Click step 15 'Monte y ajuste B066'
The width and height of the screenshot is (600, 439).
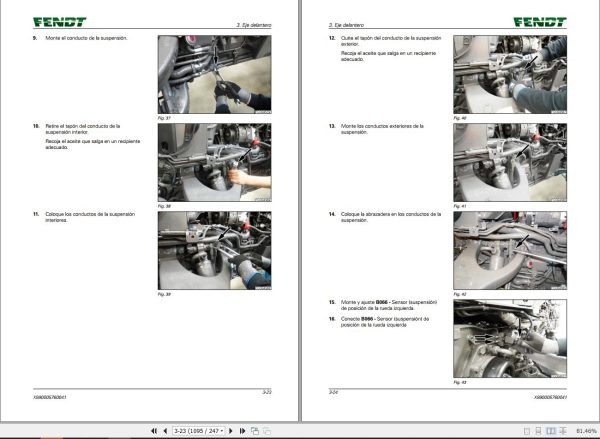pos(388,305)
